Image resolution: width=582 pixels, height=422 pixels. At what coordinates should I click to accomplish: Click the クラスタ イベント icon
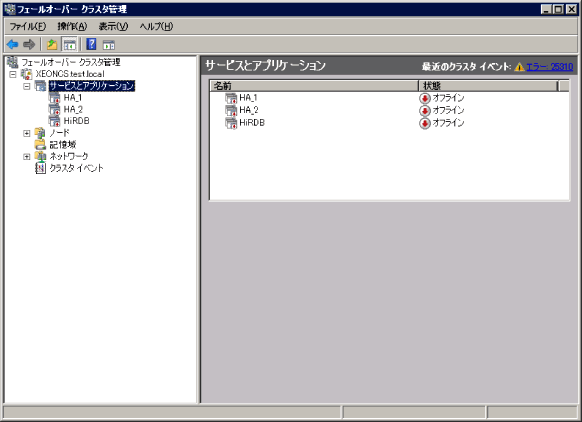click(40, 168)
